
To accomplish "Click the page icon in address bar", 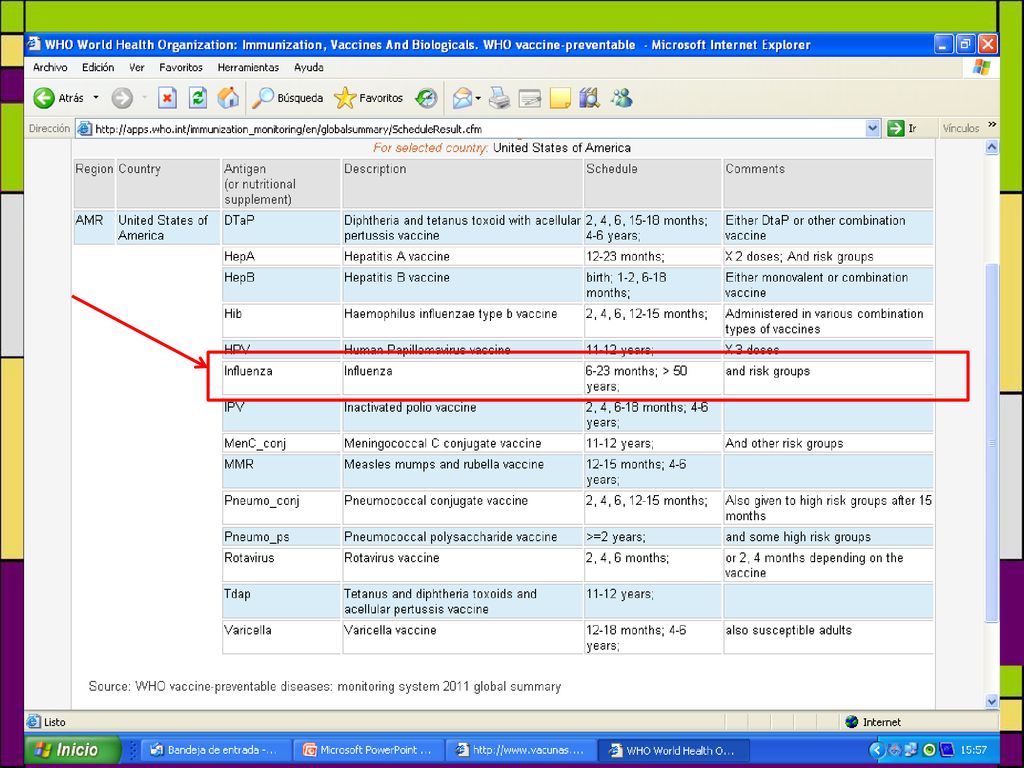I will coord(84,129).
